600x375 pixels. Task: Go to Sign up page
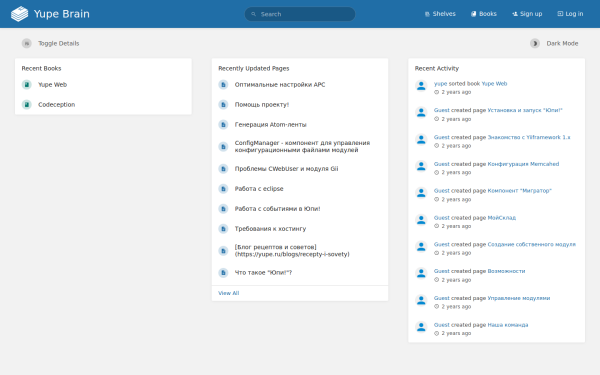(x=527, y=14)
